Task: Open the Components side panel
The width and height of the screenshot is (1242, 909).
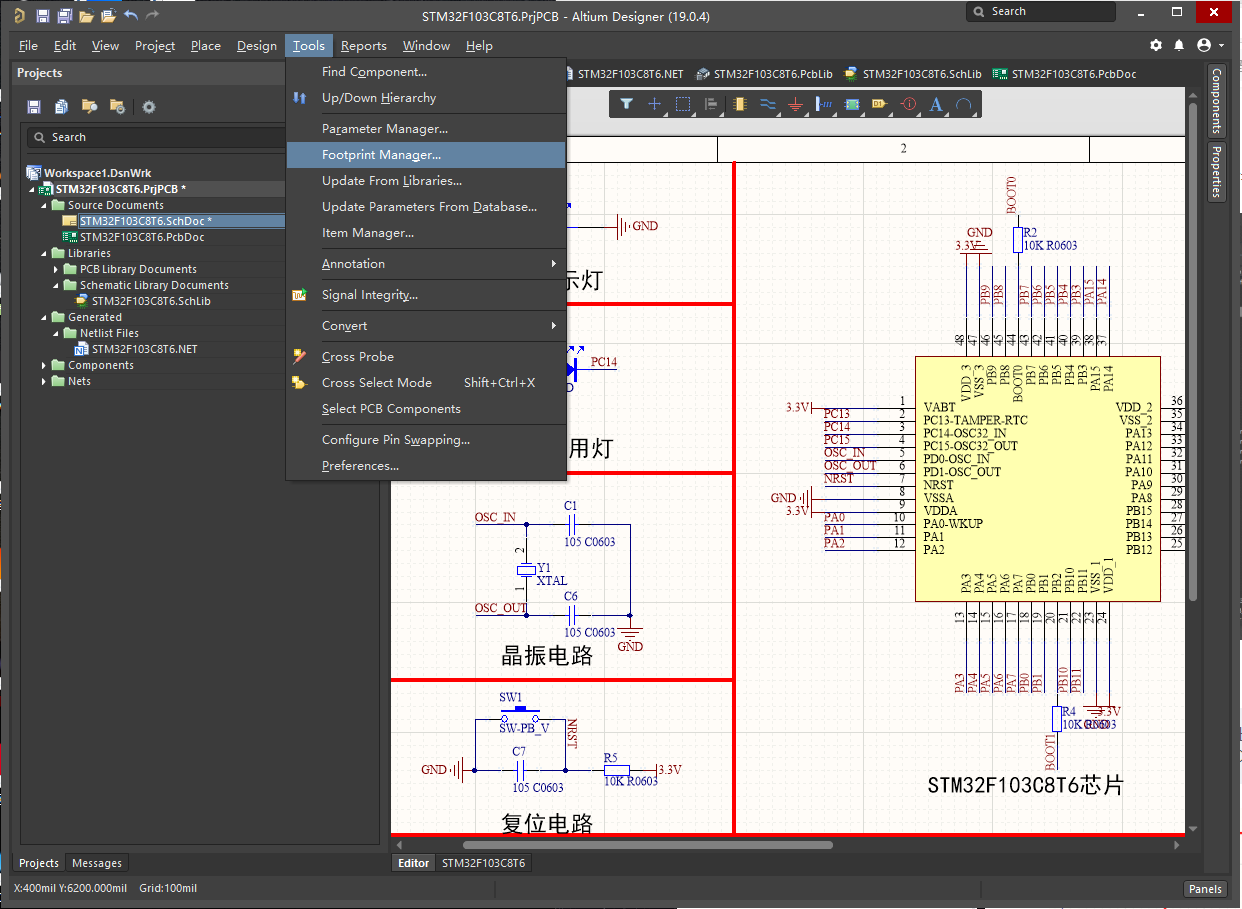Action: (x=1217, y=101)
